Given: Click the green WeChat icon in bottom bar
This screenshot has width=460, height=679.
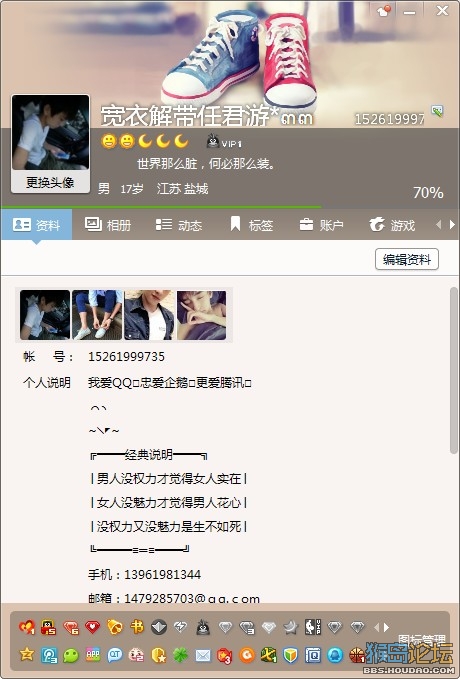Looking at the screenshot, I should (x=71, y=655).
